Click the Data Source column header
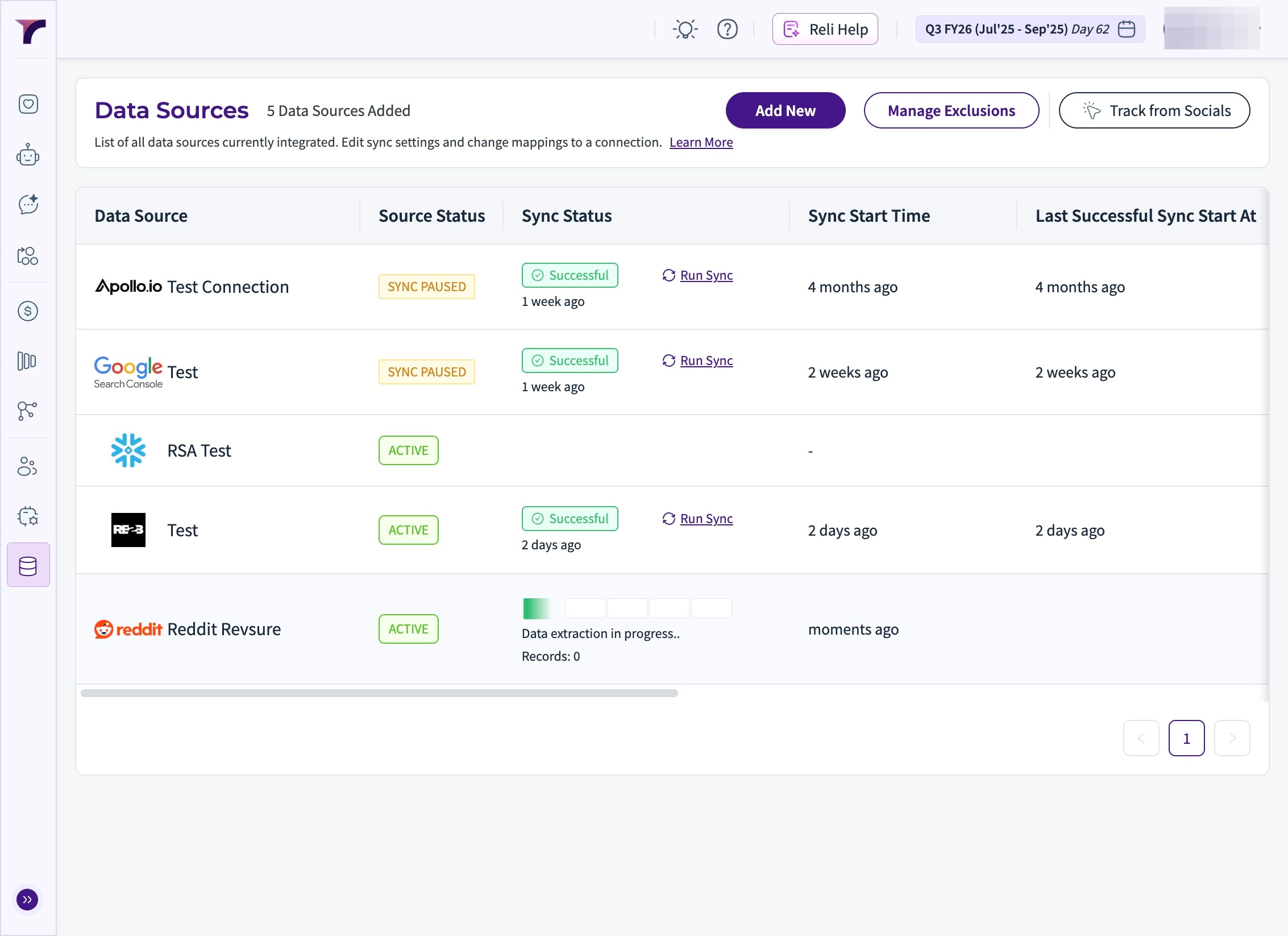 click(x=141, y=216)
